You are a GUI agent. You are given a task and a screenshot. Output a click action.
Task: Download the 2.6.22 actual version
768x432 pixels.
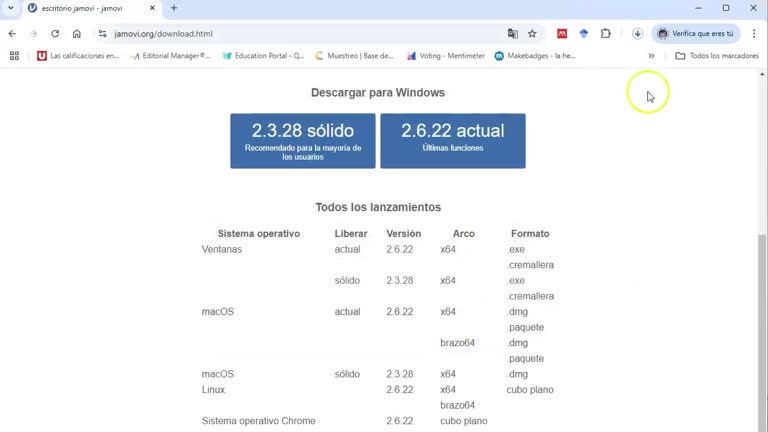(453, 141)
